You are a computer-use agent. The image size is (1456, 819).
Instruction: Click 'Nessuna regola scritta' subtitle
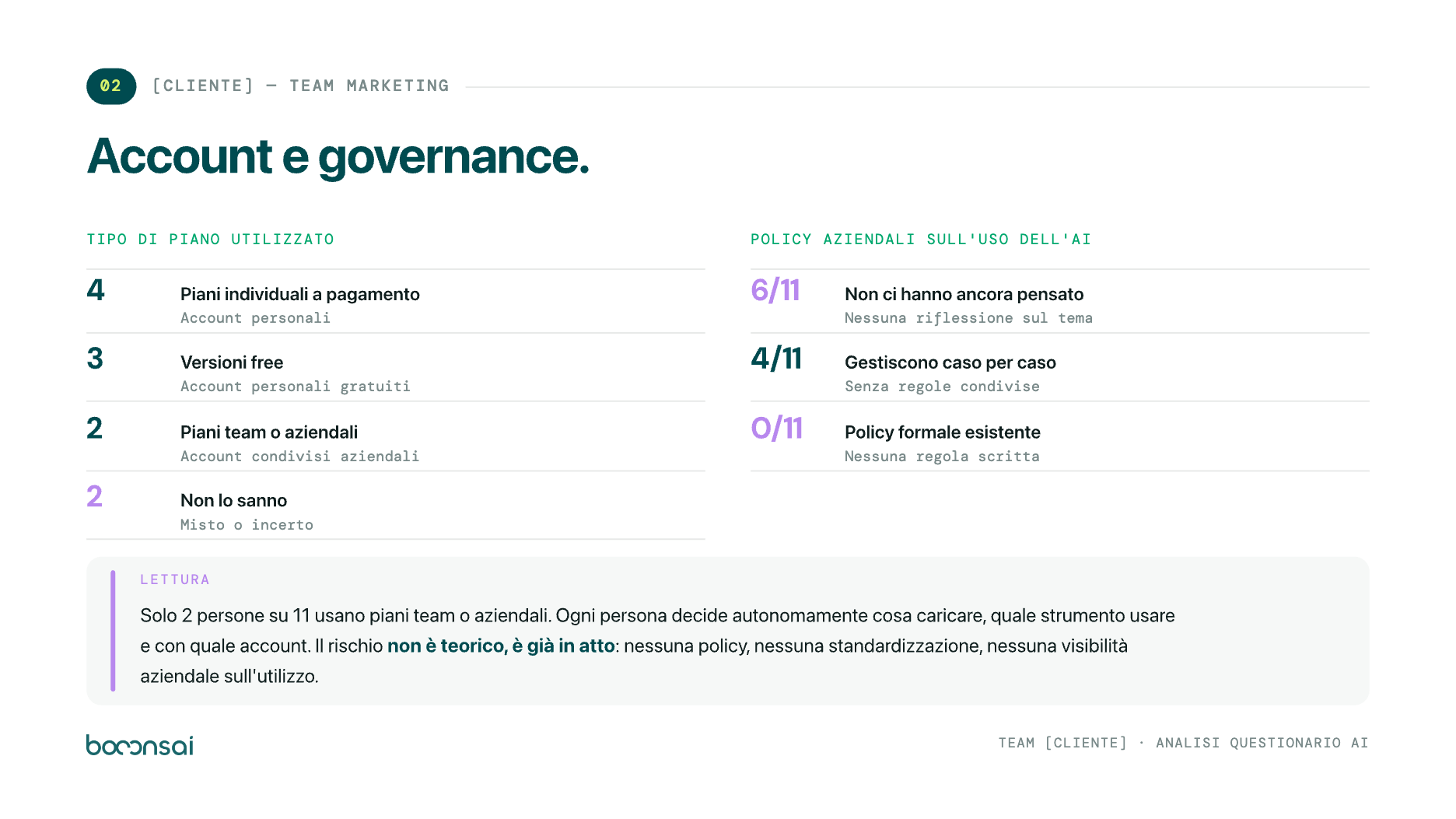click(942, 457)
